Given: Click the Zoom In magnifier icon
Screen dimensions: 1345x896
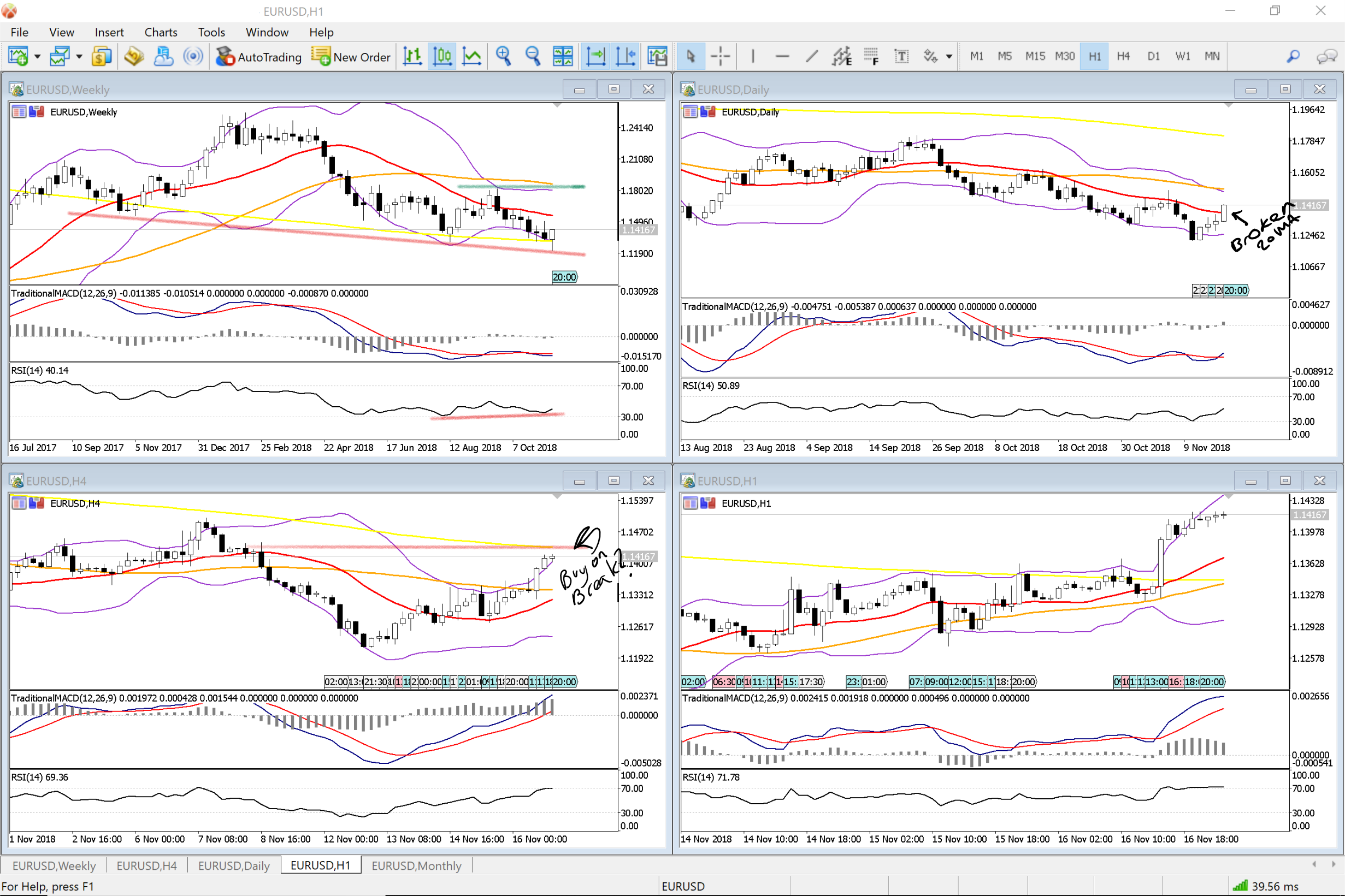Looking at the screenshot, I should pyautogui.click(x=503, y=56).
